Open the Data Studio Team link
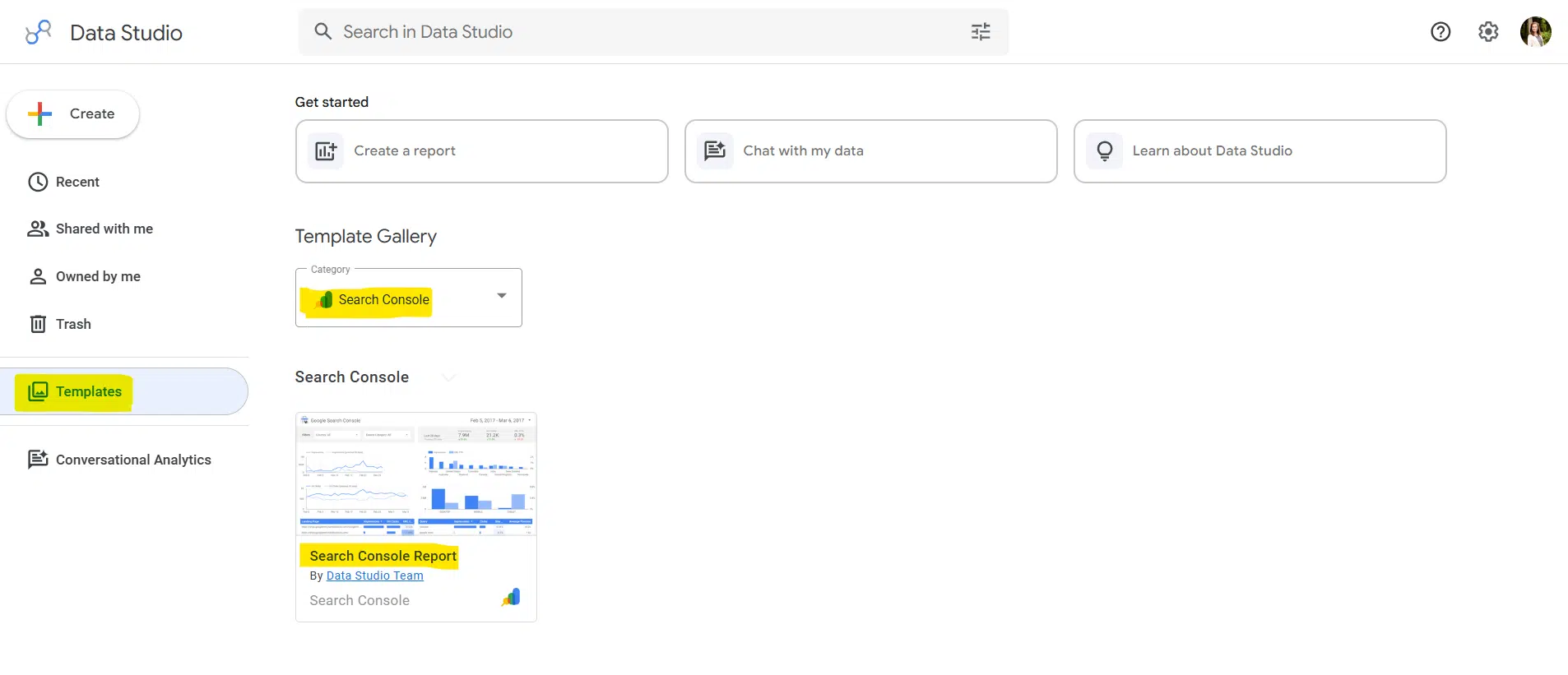 pyautogui.click(x=375, y=576)
